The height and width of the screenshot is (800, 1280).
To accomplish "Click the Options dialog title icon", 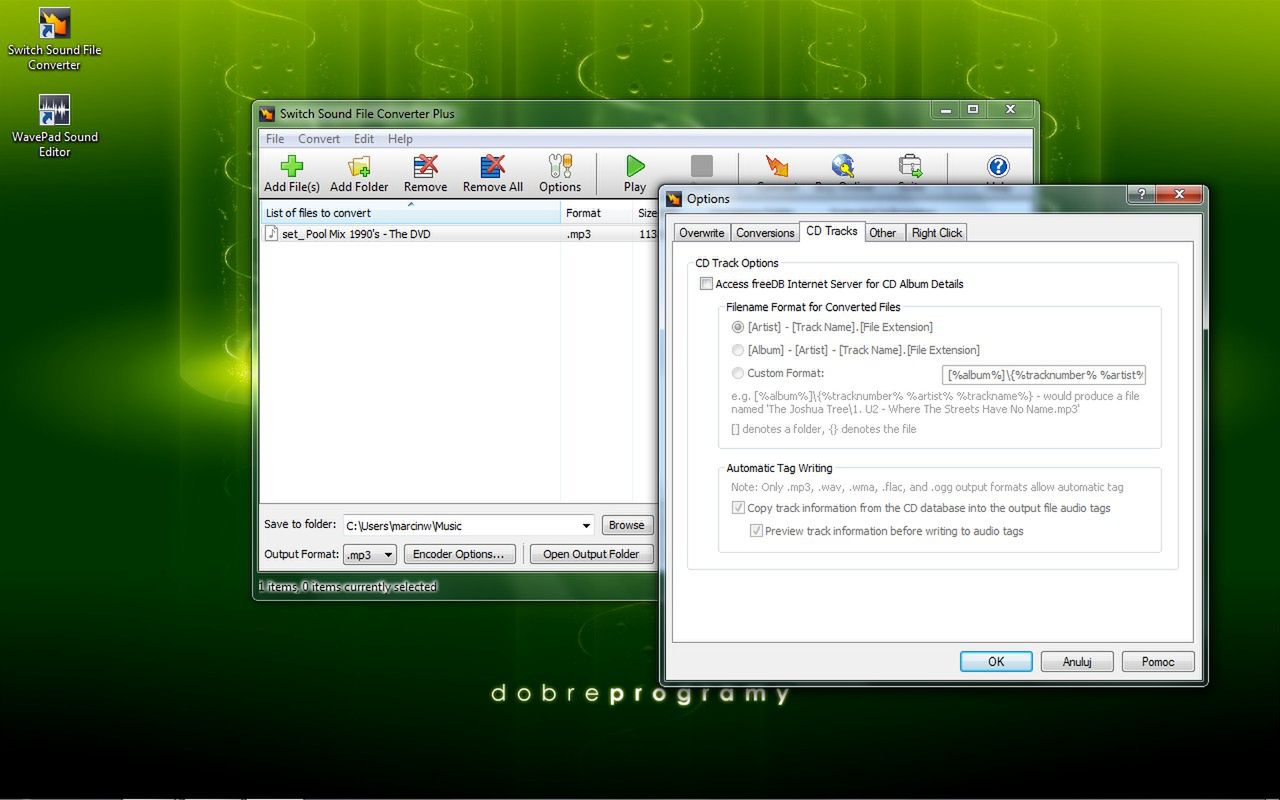I will tap(674, 199).
